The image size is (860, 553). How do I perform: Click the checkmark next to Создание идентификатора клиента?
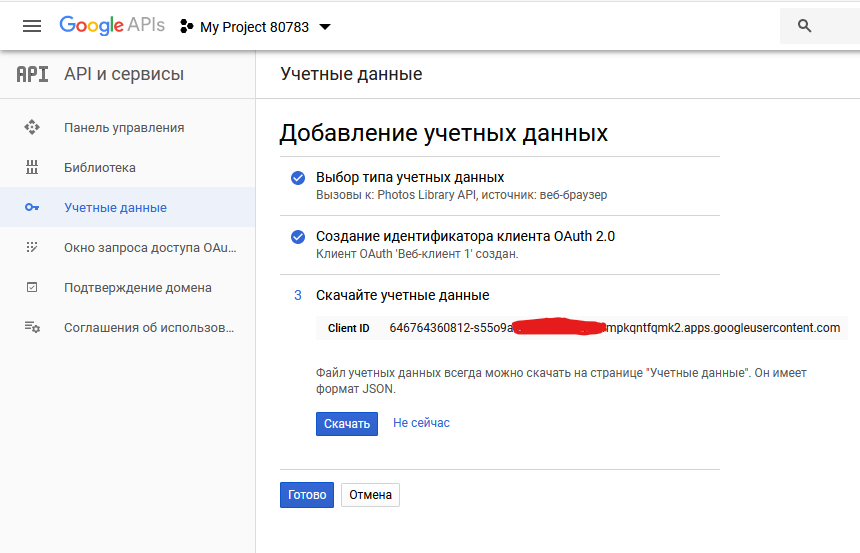click(298, 236)
